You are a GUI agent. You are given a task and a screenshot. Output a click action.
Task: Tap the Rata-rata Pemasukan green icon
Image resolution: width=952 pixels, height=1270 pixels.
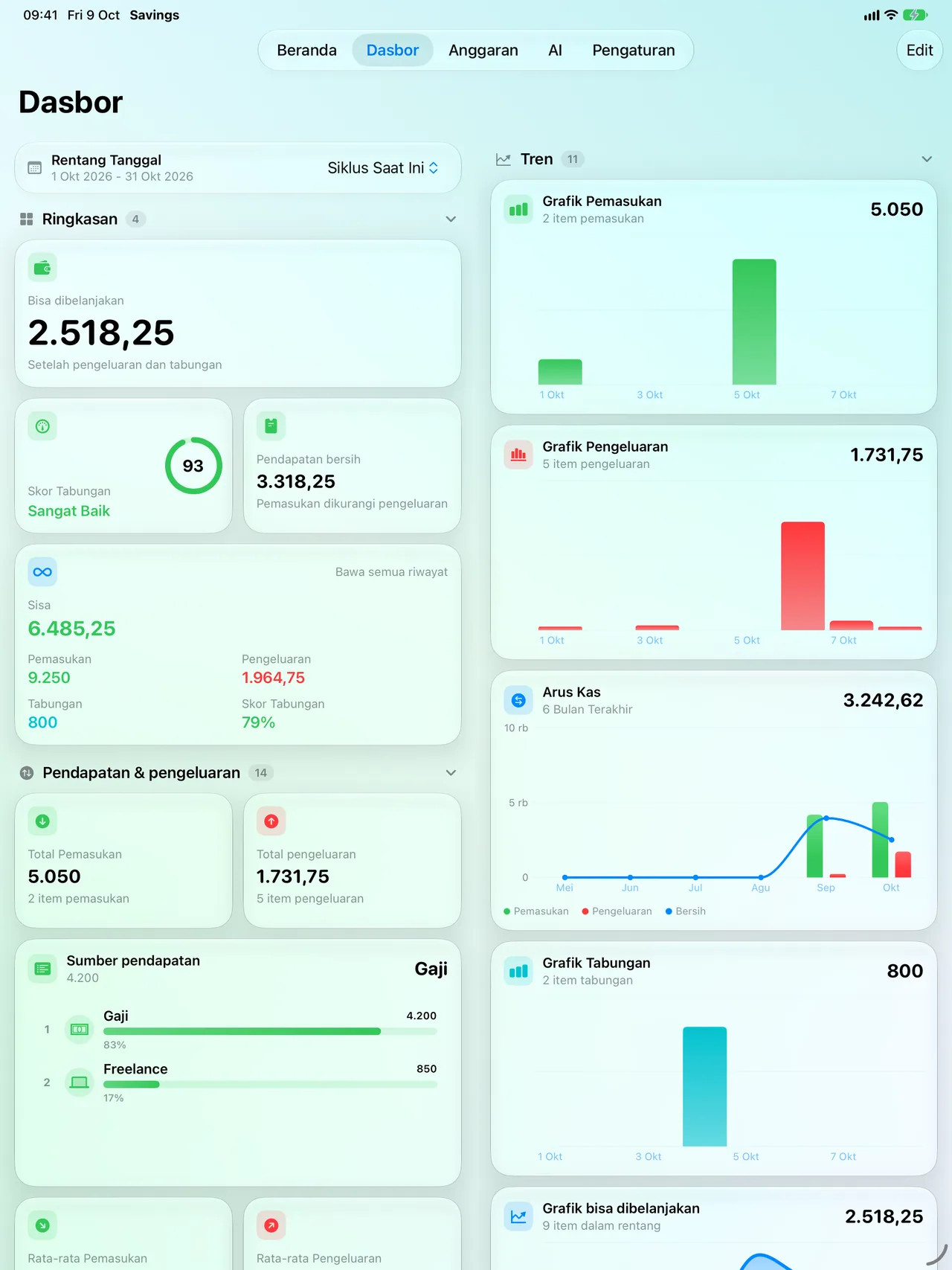point(42,1225)
